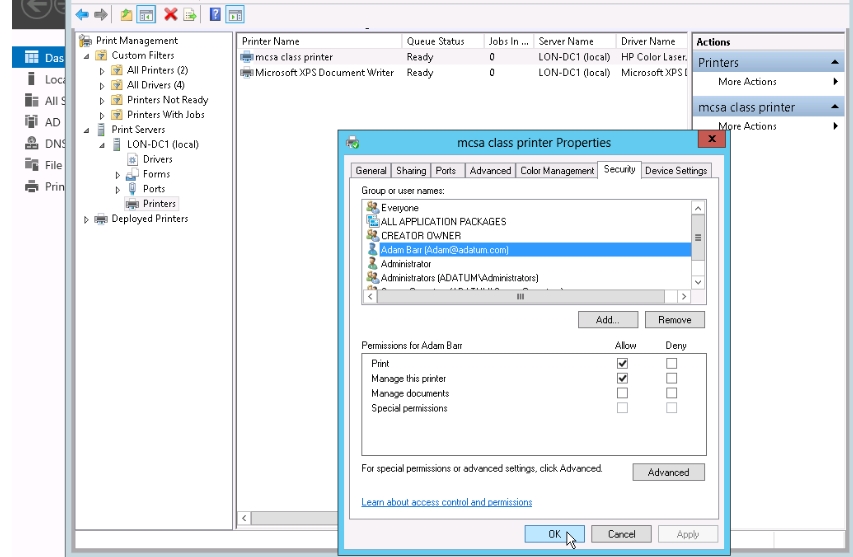The width and height of the screenshot is (853, 557).
Task: Select Printers Not Ready filter
Action: [168, 100]
